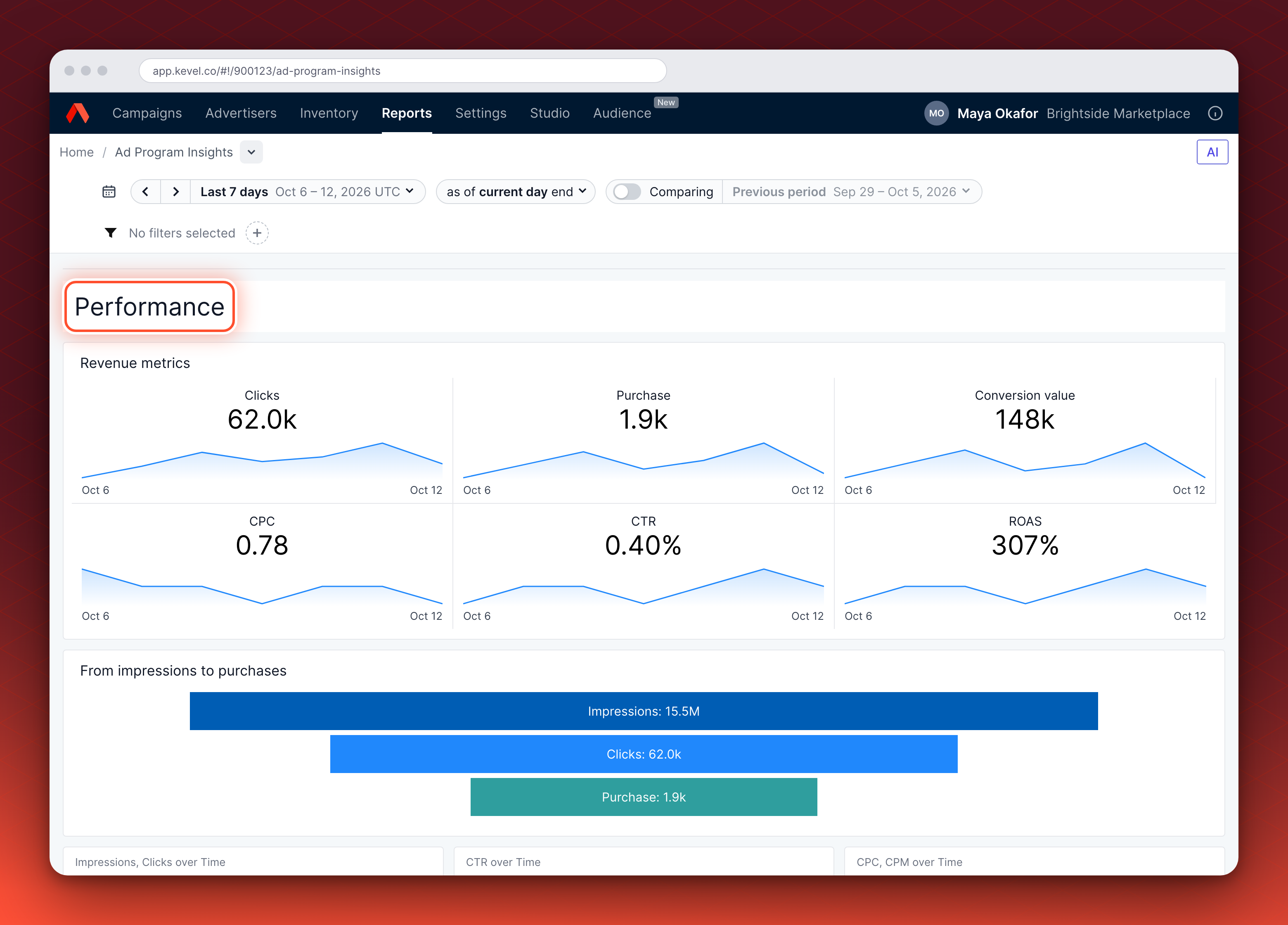The image size is (1288, 925).
Task: Open the Previous period comparison dropdown
Action: pyautogui.click(x=851, y=192)
